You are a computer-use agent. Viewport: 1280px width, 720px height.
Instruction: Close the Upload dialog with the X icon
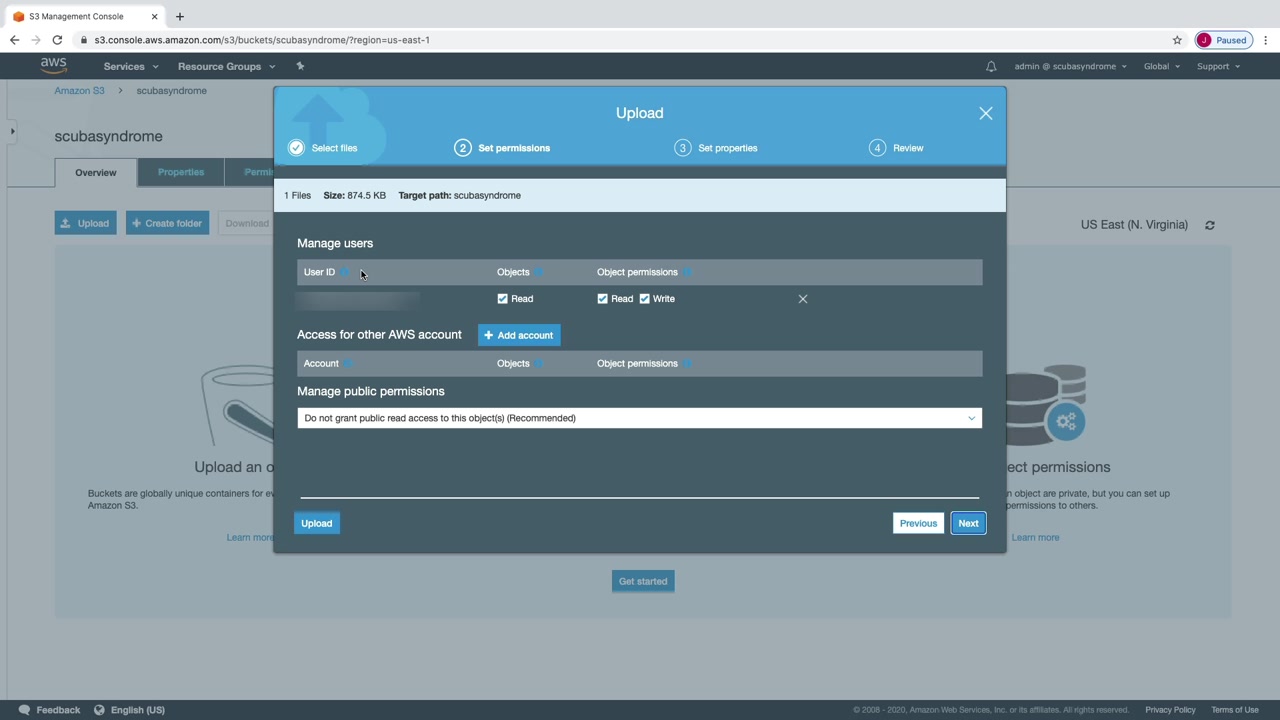986,114
